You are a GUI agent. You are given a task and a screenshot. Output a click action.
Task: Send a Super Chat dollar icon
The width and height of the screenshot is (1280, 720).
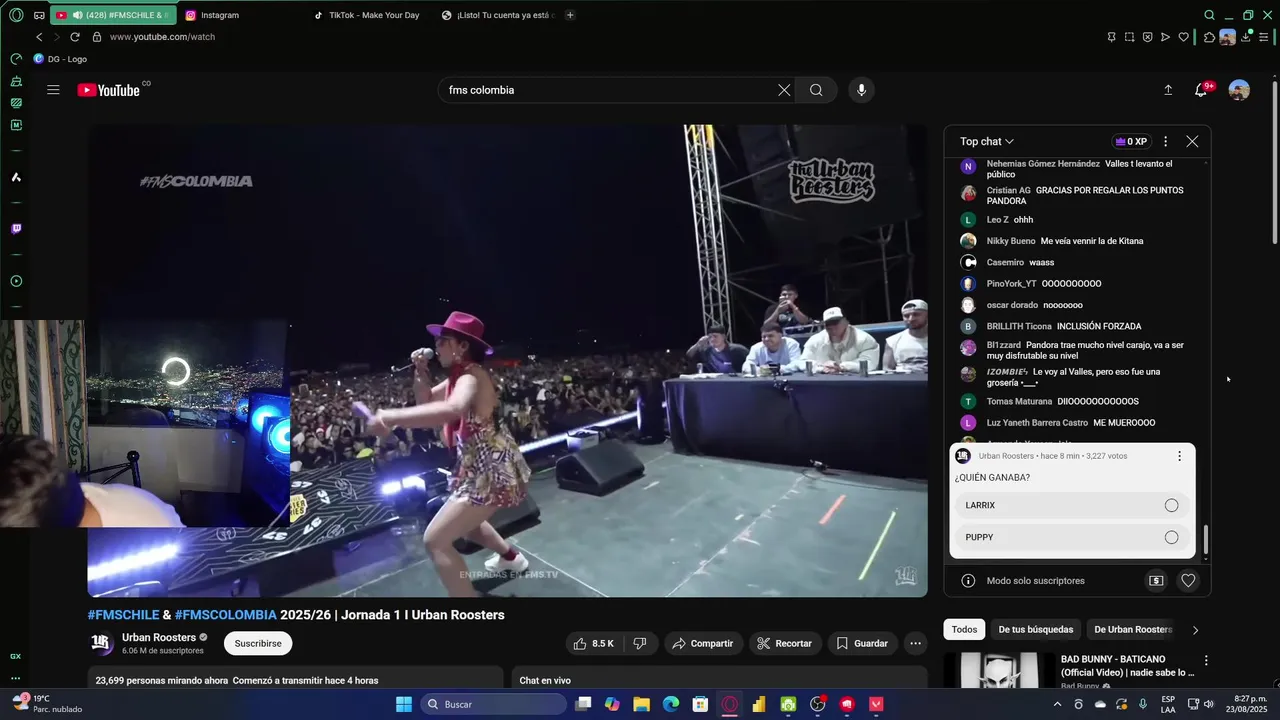[x=1156, y=581]
